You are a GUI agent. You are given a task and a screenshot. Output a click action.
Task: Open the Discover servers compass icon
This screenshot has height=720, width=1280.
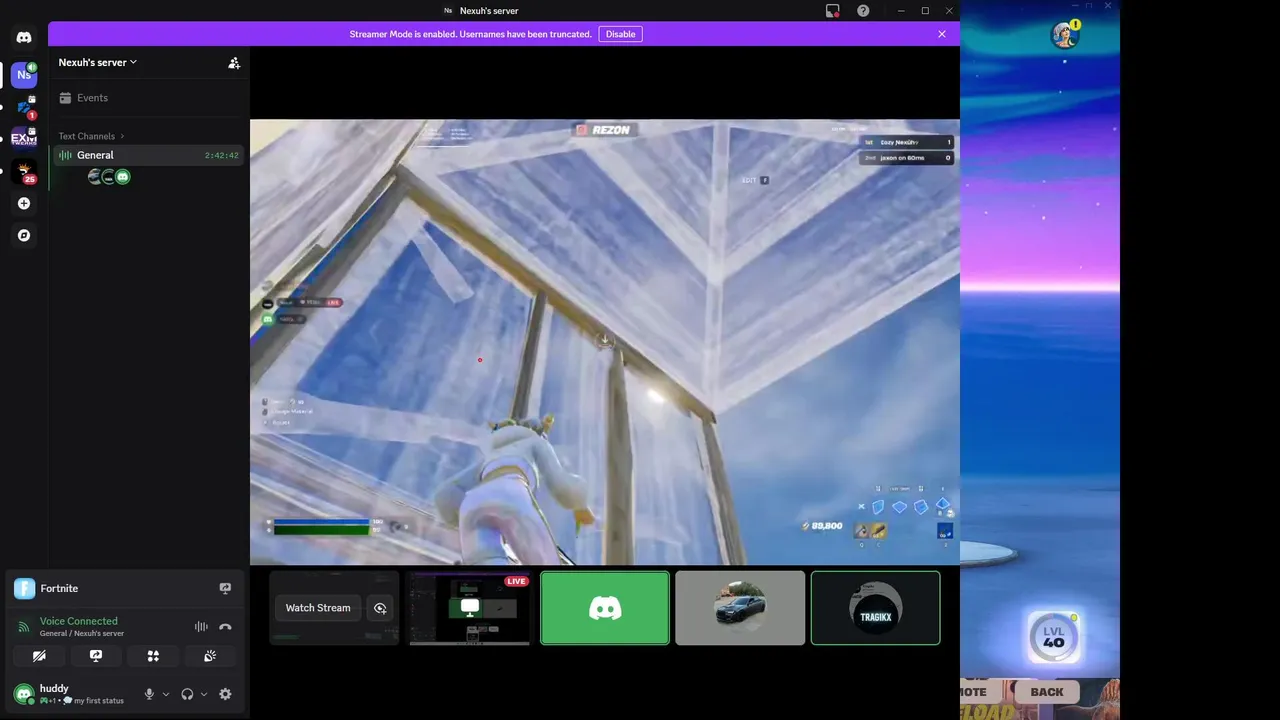[x=24, y=236]
